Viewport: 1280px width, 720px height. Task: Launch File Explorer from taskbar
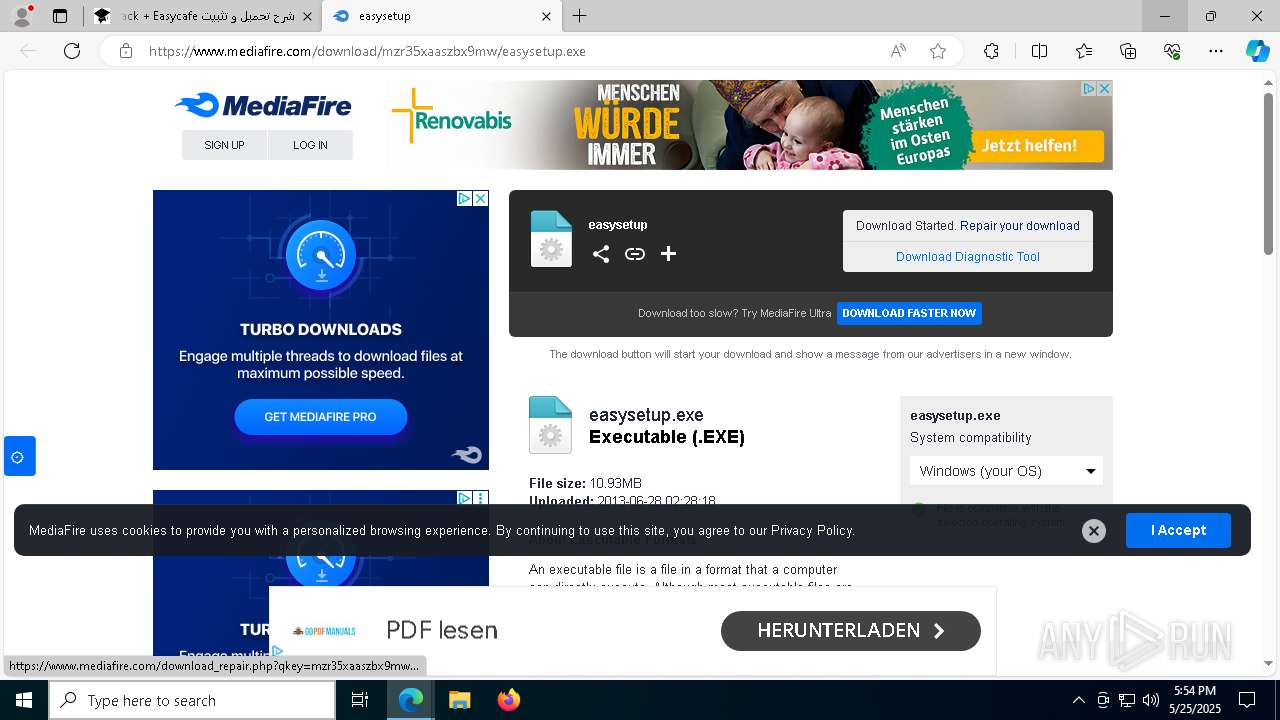click(x=459, y=700)
